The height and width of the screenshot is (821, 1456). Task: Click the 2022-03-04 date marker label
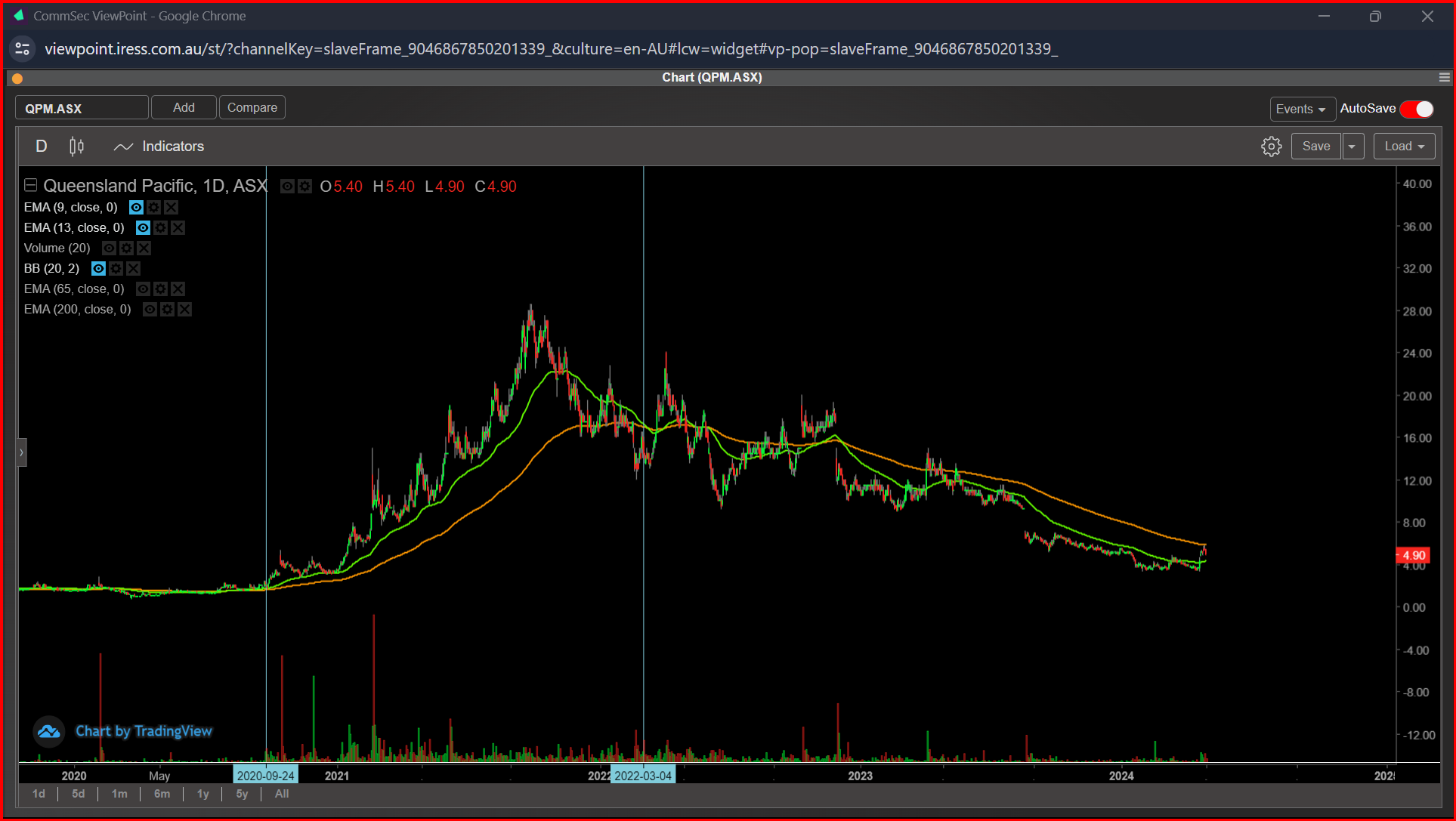(643, 776)
